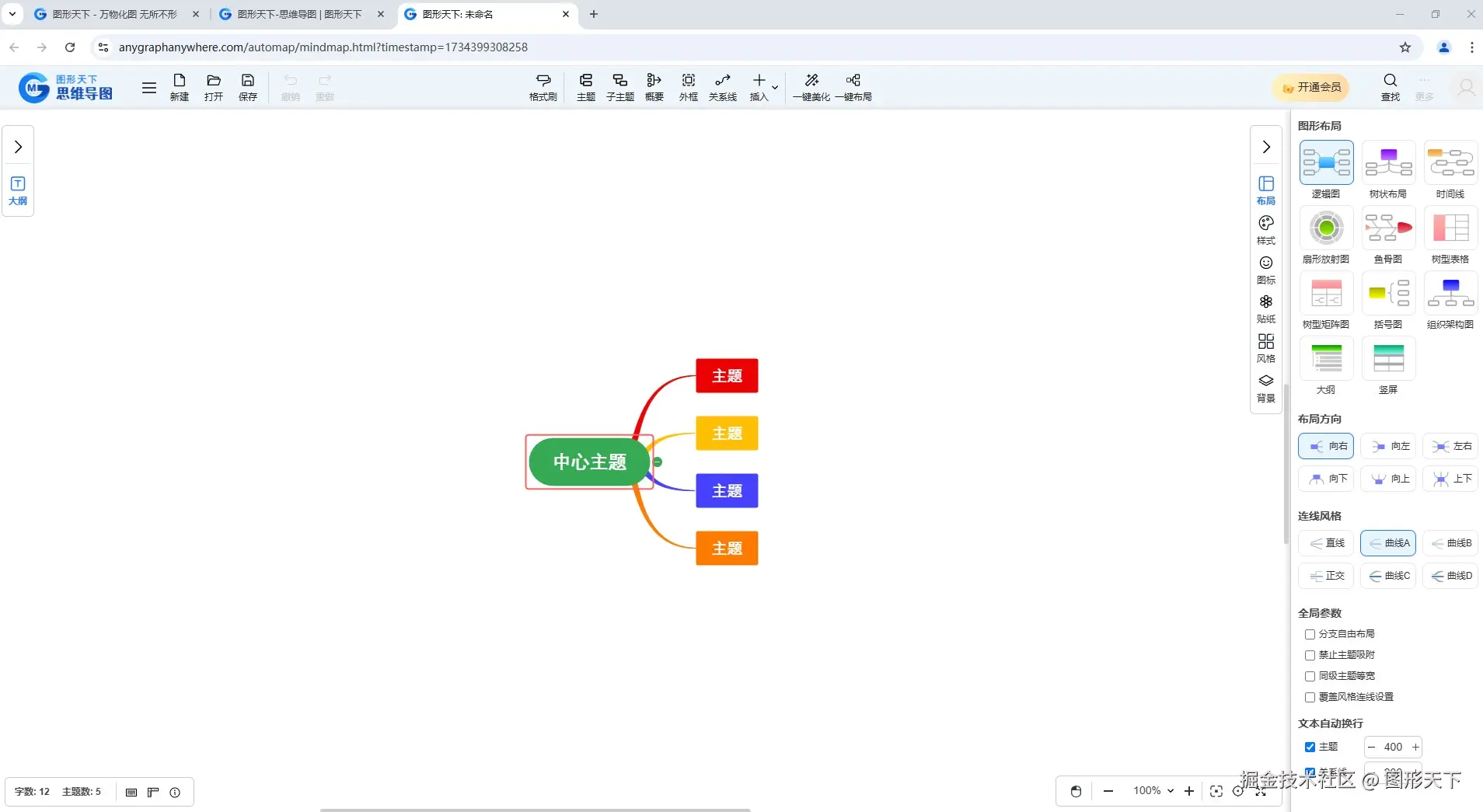Open the 大纲 outline panel
This screenshot has width=1483, height=812.
pos(18,190)
